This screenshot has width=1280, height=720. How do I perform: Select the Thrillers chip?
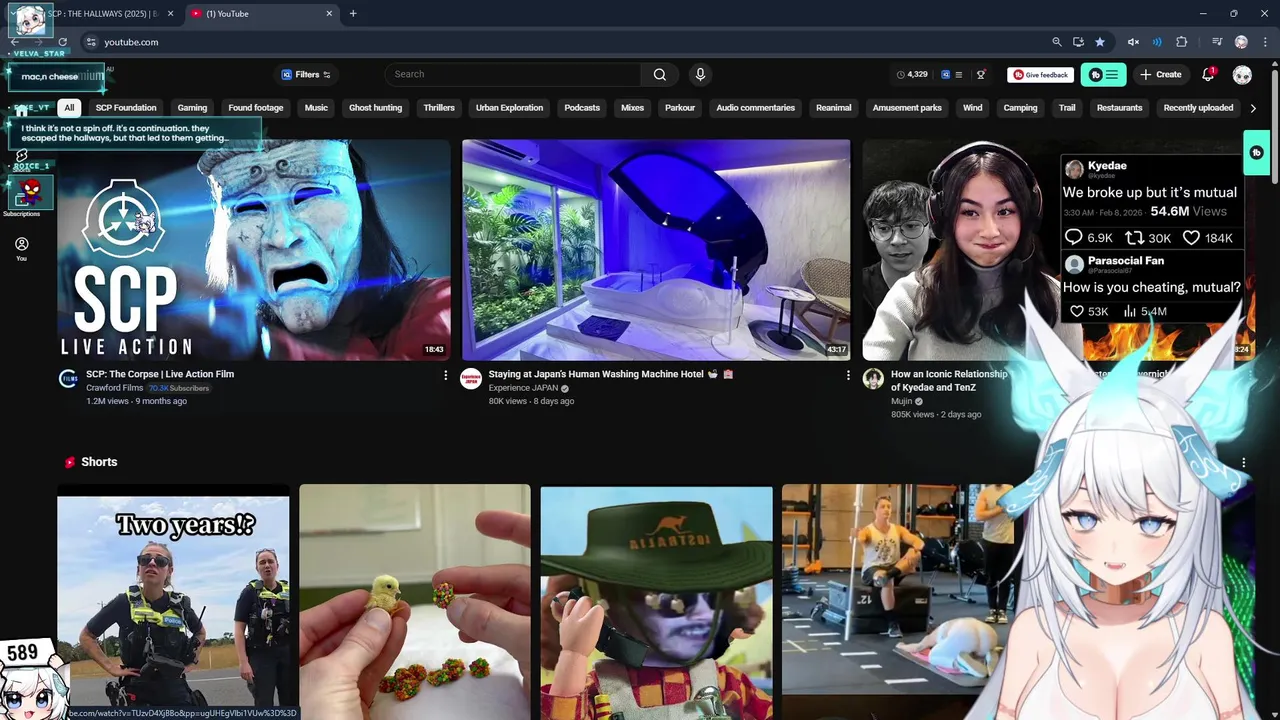pos(439,108)
